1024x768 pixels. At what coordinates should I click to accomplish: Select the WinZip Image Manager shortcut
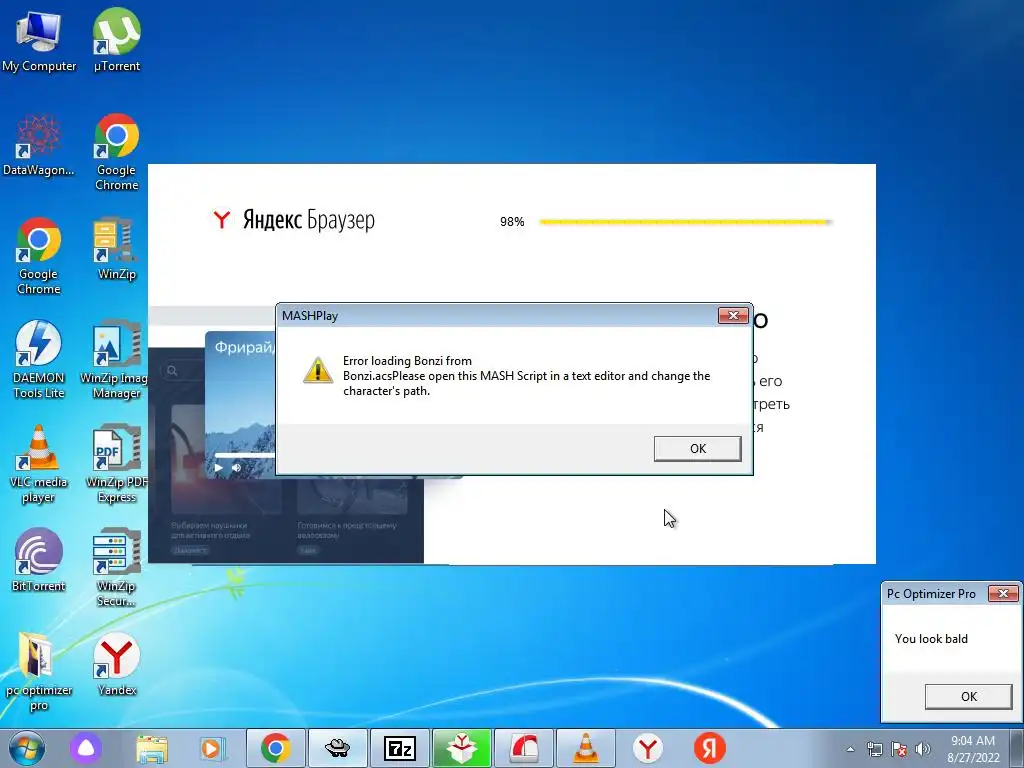coord(115,360)
